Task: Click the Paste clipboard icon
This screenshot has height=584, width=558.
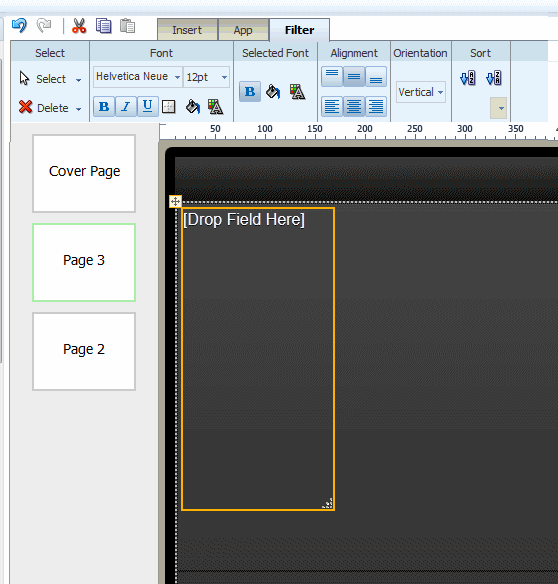Action: click(127, 26)
